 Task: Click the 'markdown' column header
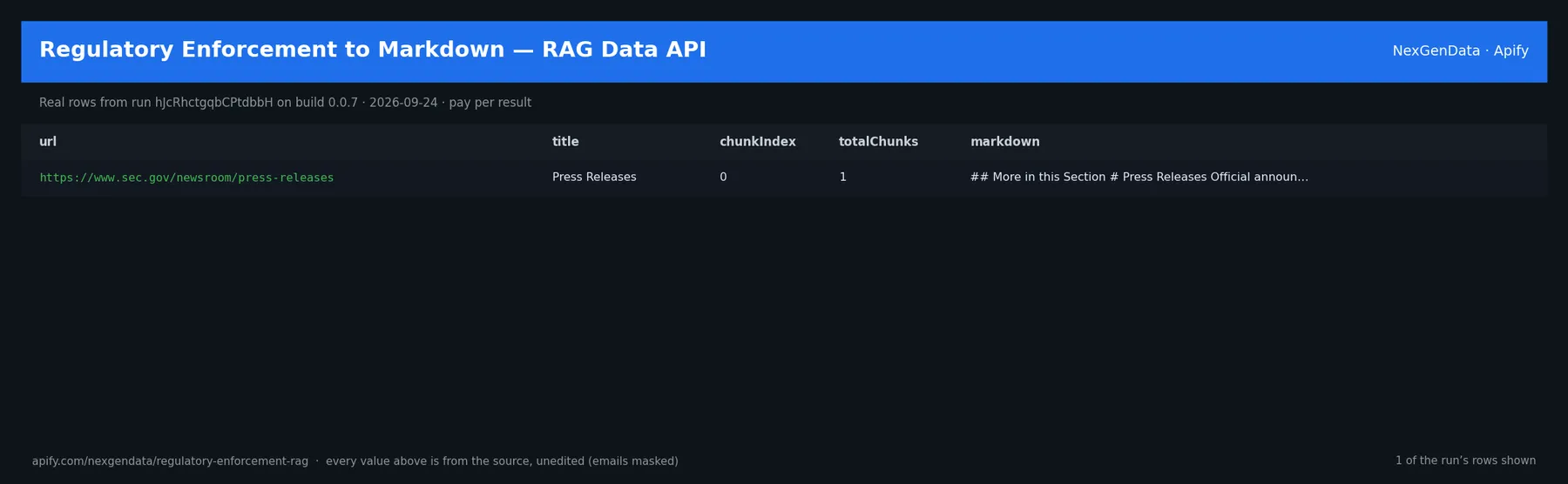[x=1004, y=142]
